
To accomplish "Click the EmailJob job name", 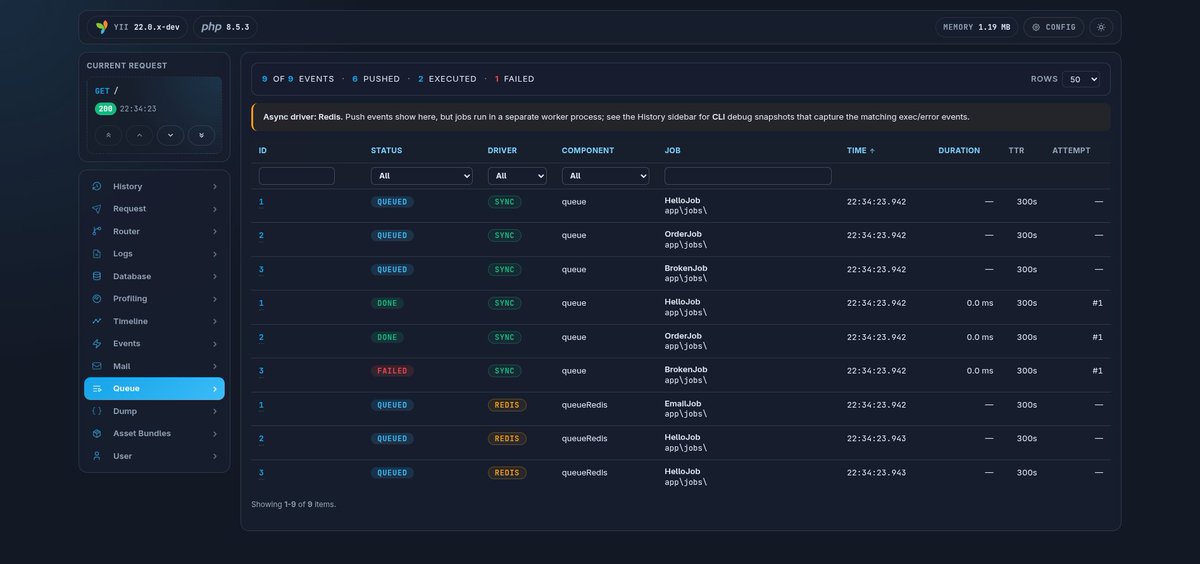I will 683,404.
